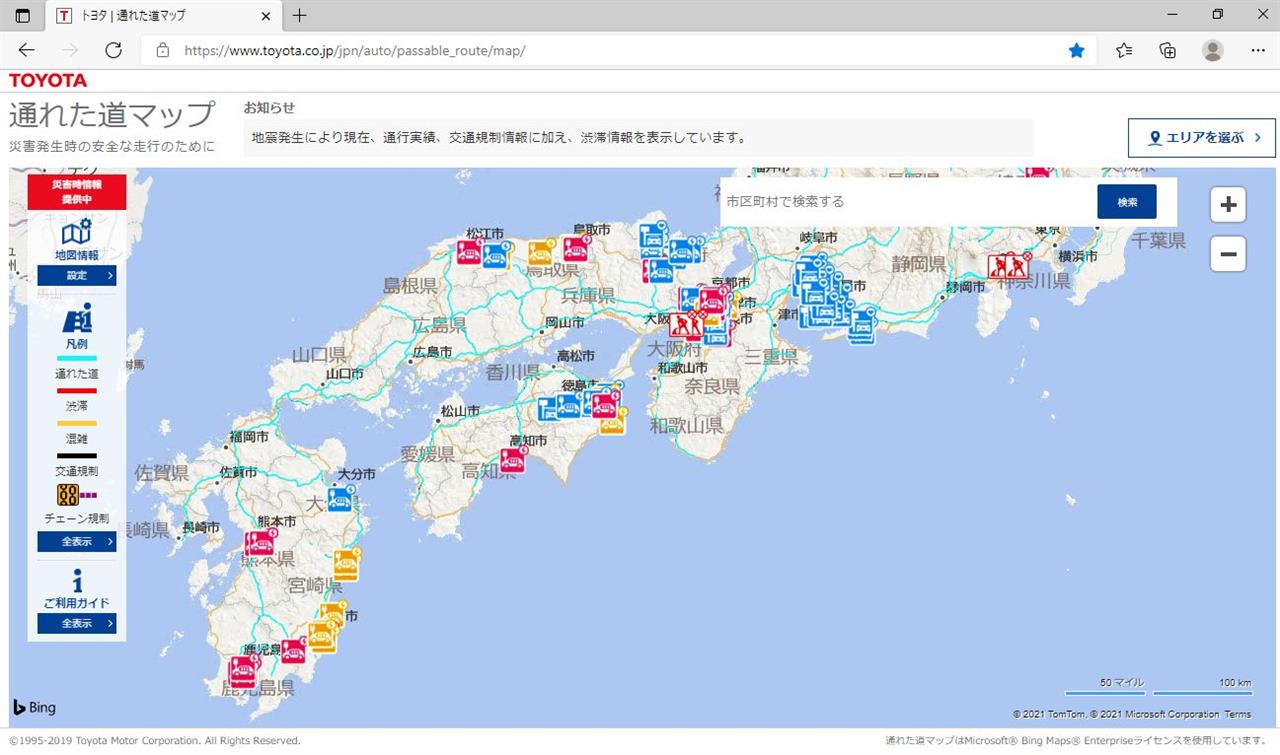
Task: Click the 凡例 legend icon
Action: click(x=77, y=319)
